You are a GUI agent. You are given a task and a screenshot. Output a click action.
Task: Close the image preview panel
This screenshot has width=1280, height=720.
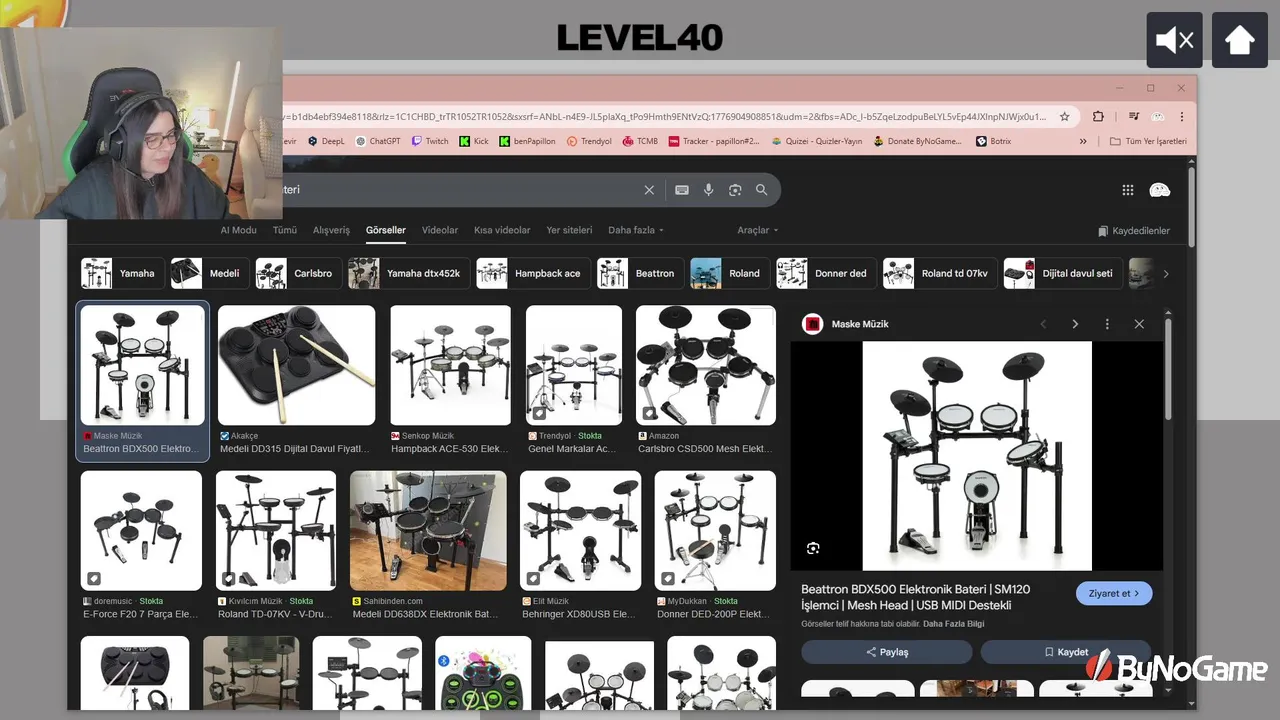coord(1139,324)
